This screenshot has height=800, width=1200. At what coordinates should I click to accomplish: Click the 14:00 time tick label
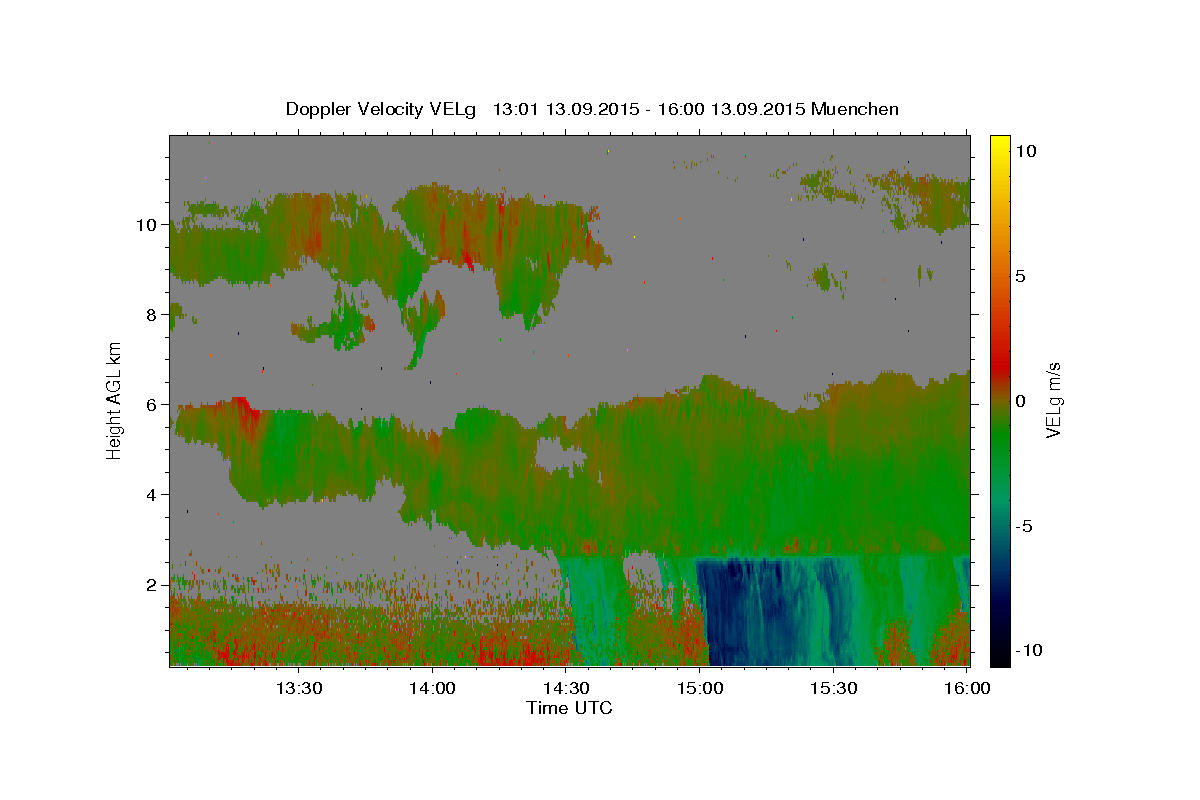433,688
